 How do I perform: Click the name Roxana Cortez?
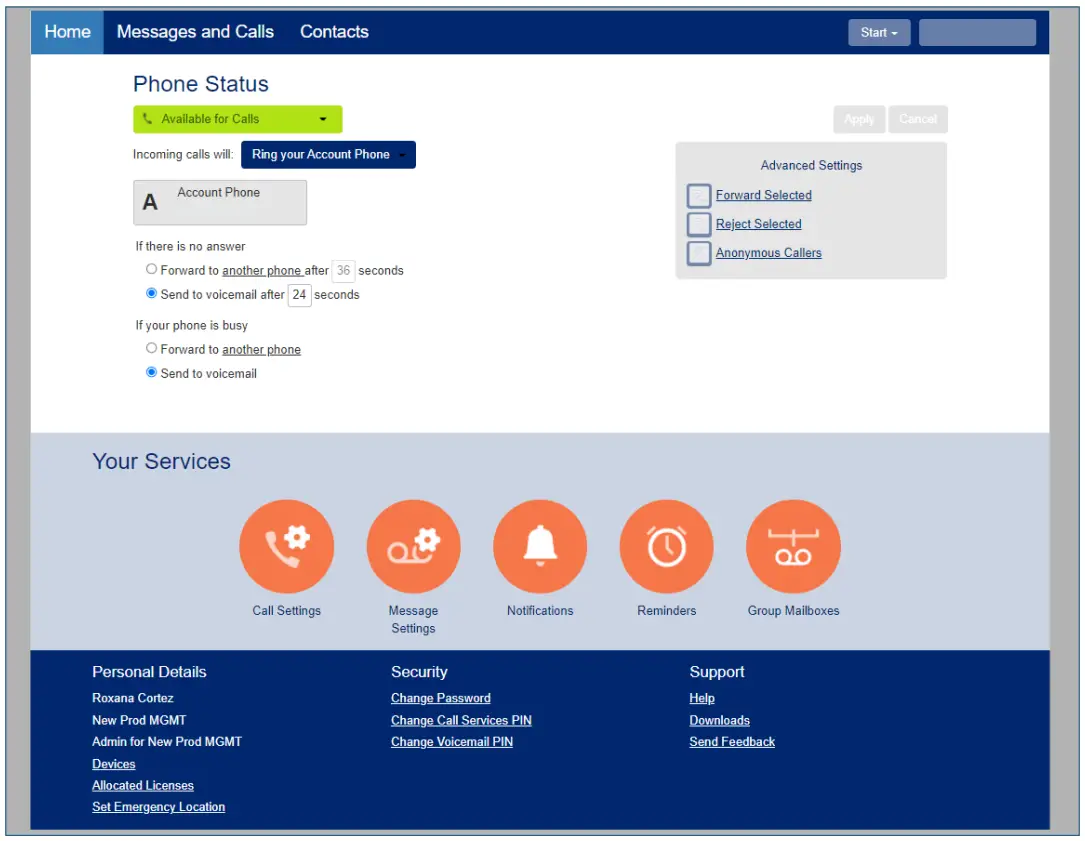(x=133, y=698)
